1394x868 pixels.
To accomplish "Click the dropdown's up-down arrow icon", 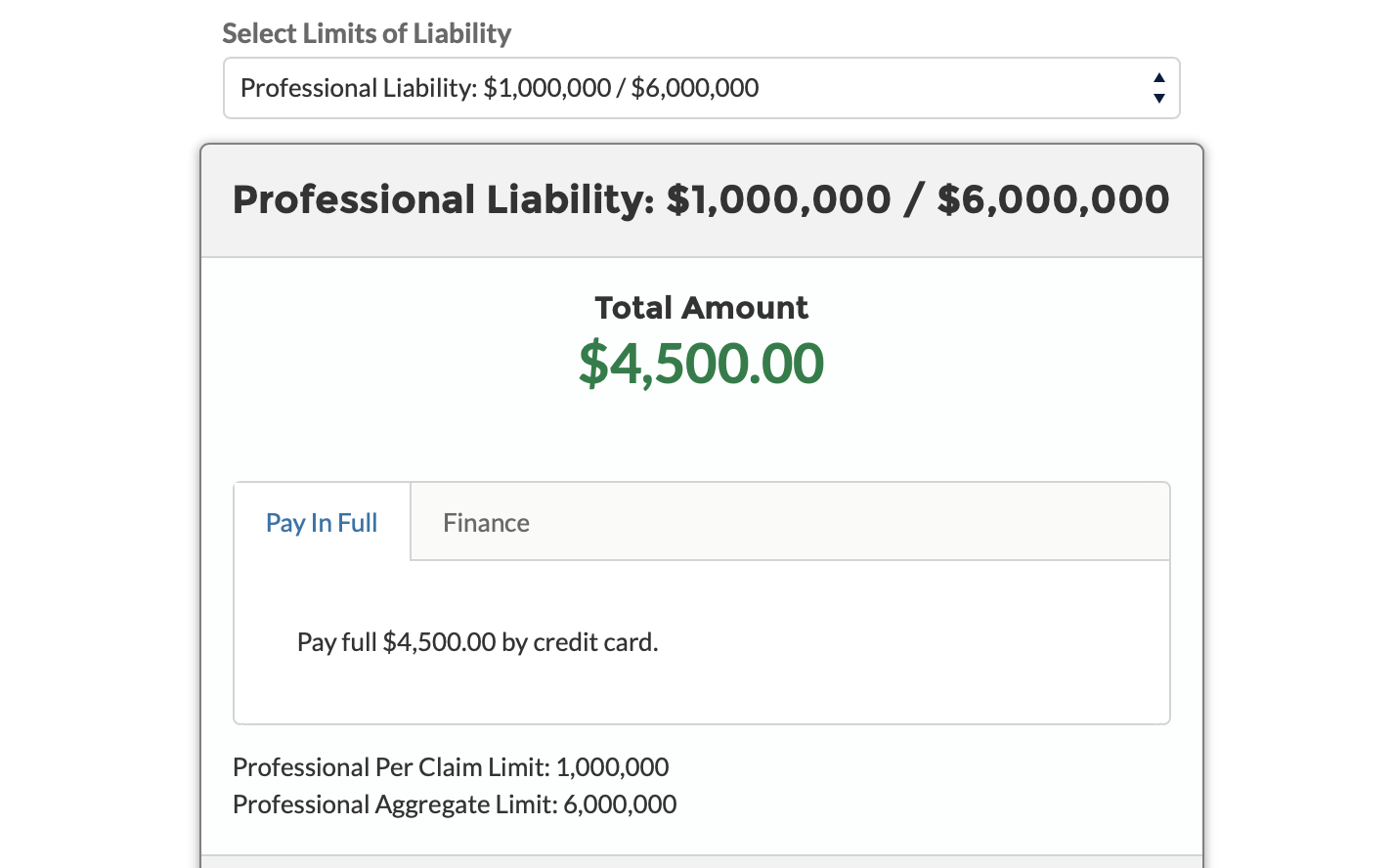I will pyautogui.click(x=1158, y=88).
